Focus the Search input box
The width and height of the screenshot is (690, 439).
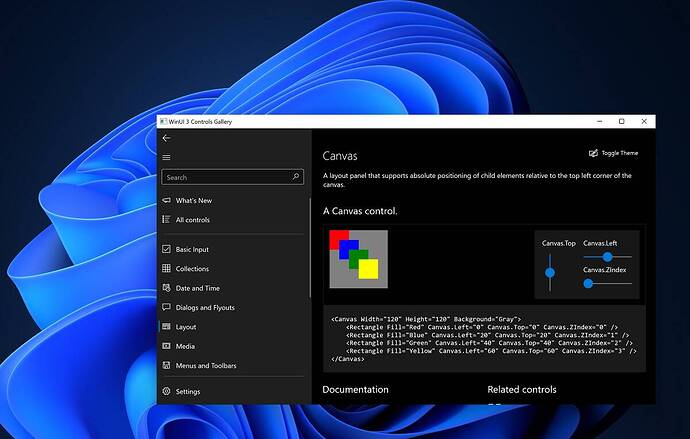226,177
